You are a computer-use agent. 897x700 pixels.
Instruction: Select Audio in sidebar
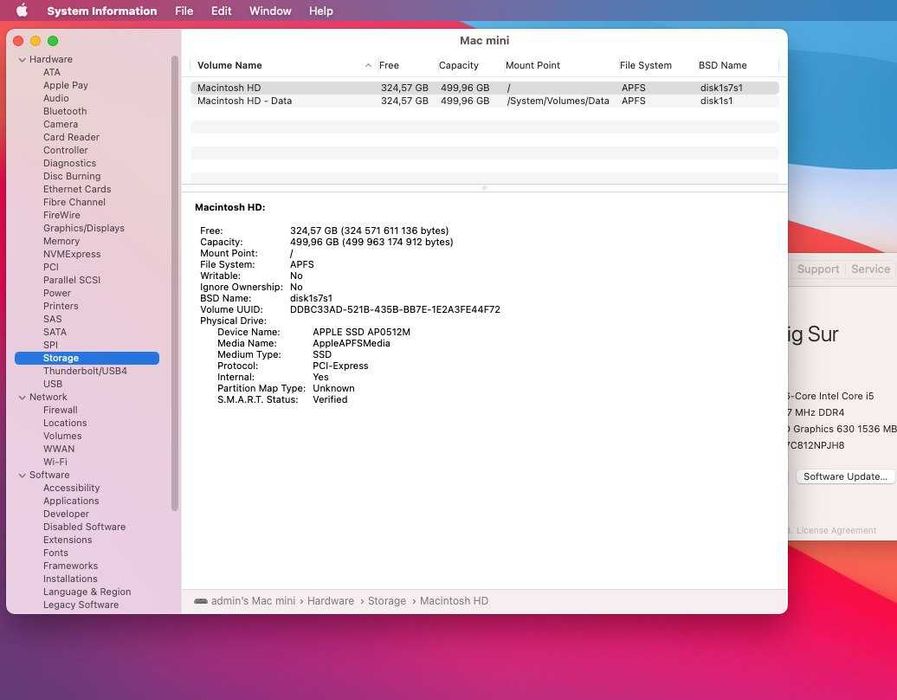pos(55,98)
